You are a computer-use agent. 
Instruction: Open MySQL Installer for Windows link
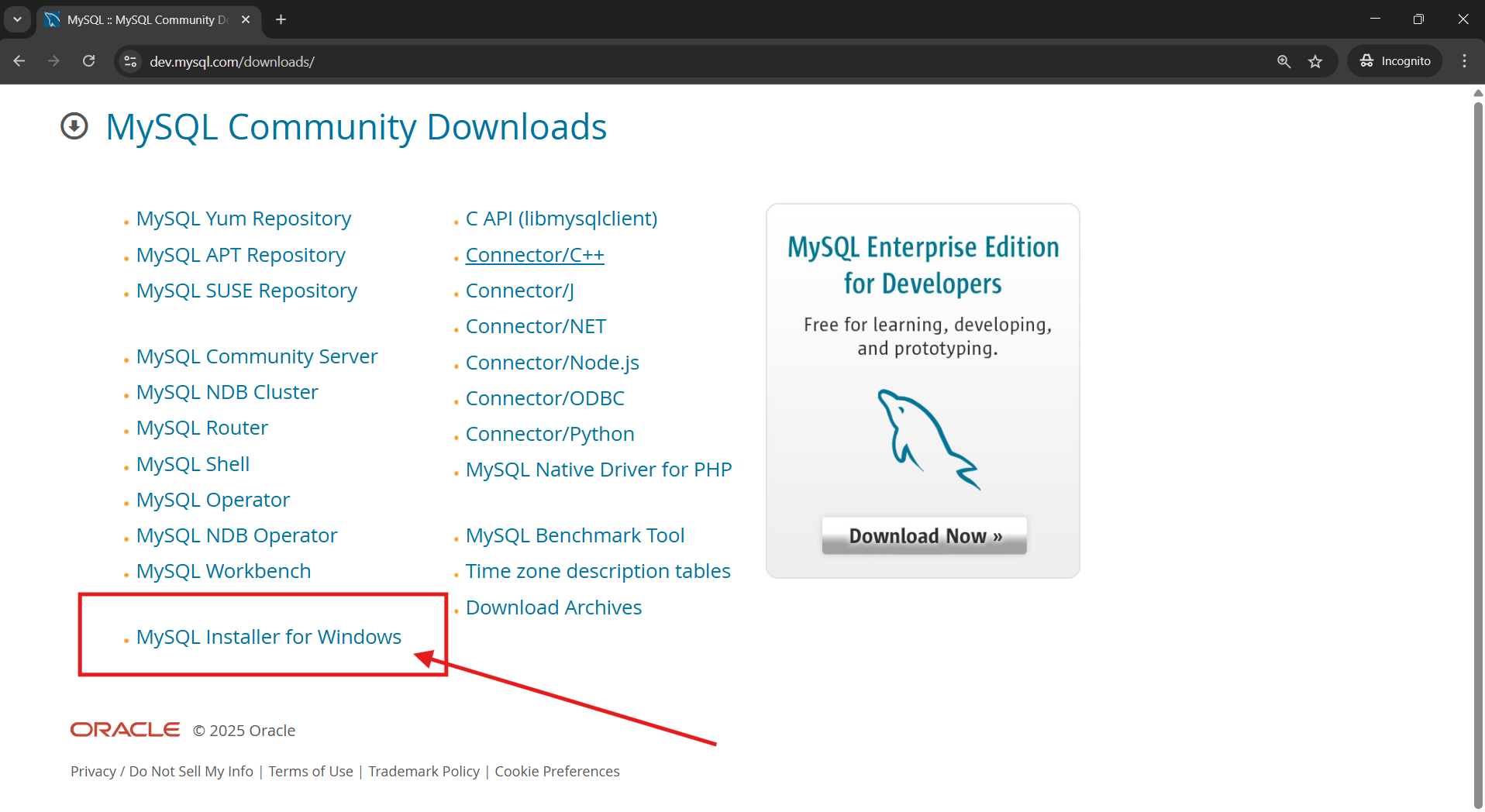click(x=268, y=637)
